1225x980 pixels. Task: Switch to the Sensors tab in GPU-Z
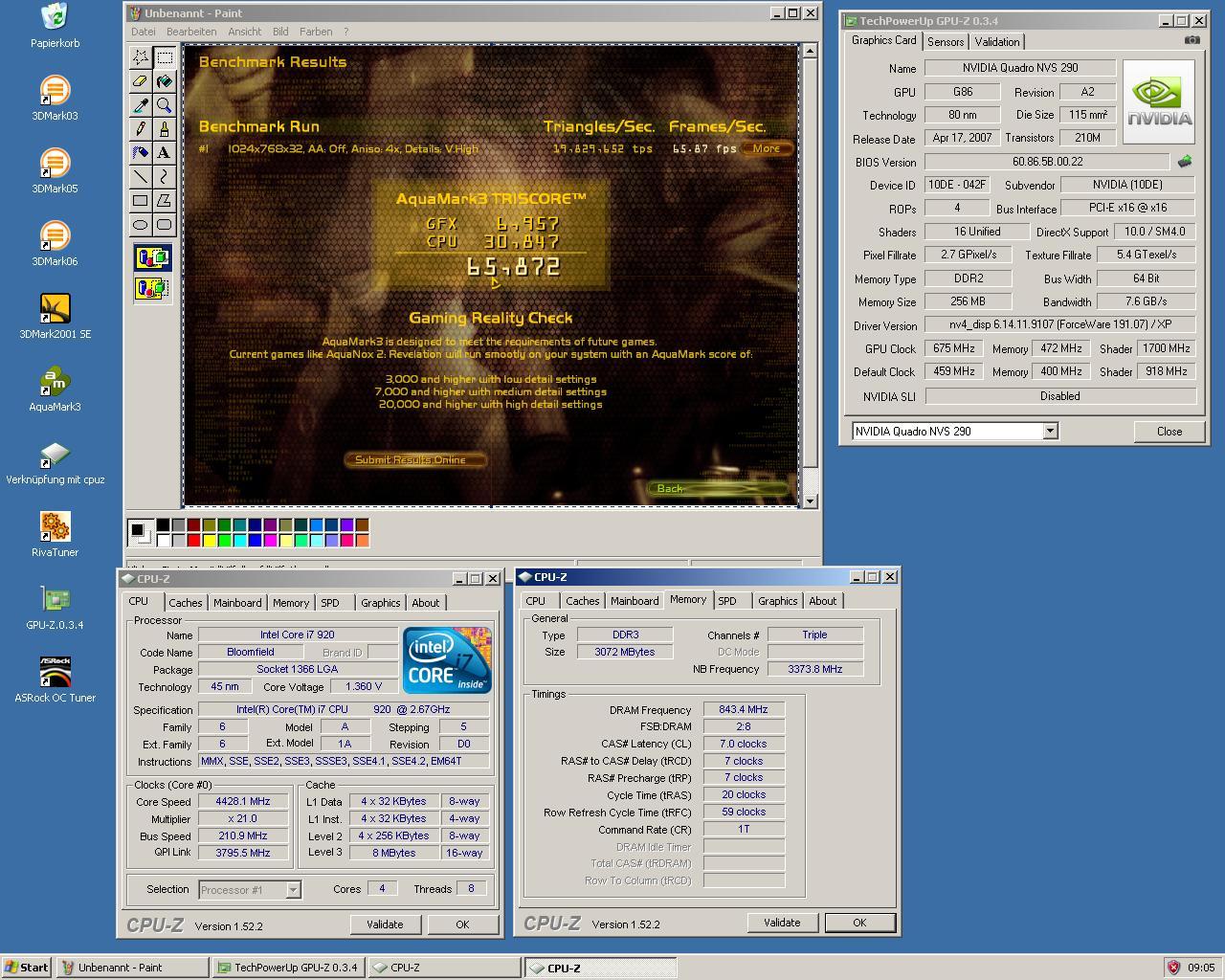(946, 42)
